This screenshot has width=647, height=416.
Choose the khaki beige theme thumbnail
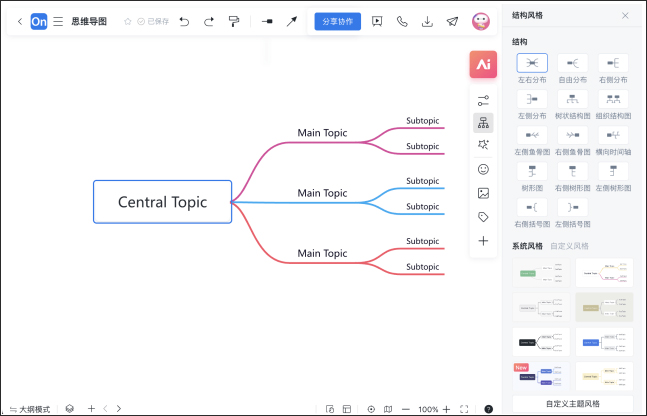pyautogui.click(x=604, y=307)
